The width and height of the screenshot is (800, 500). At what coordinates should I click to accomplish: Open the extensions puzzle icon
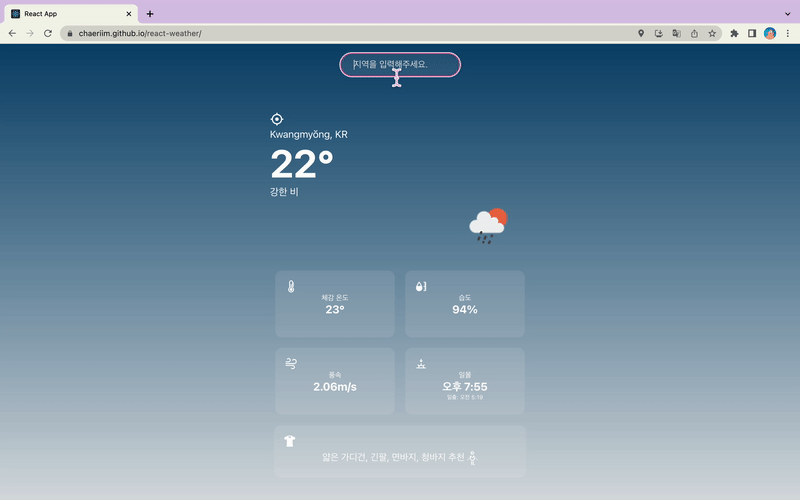click(734, 33)
